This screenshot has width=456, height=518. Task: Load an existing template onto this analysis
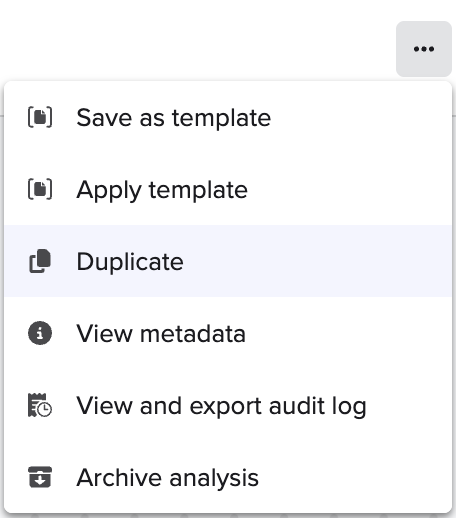coord(228,189)
